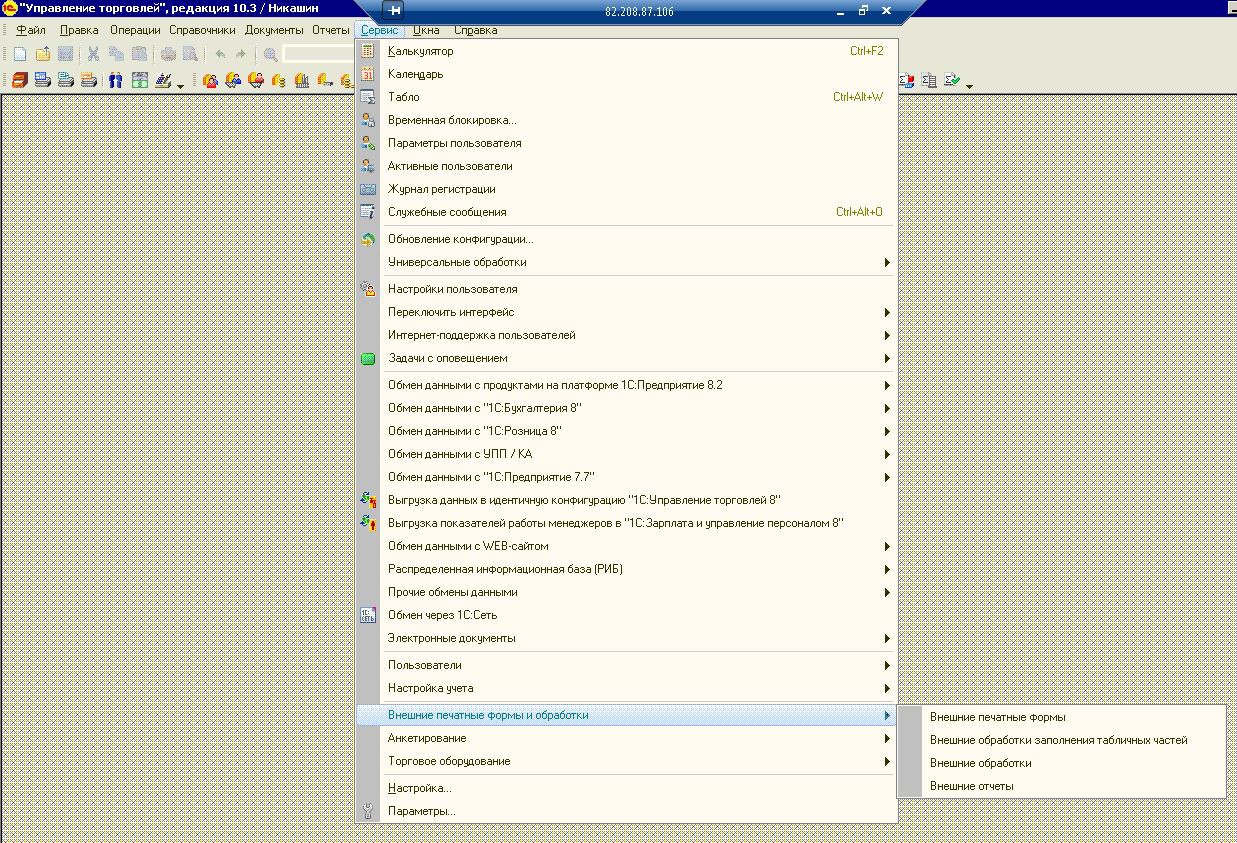Click the magnifier Search icon in toolbar
Viewport: 1237px width, 843px height.
(x=270, y=54)
